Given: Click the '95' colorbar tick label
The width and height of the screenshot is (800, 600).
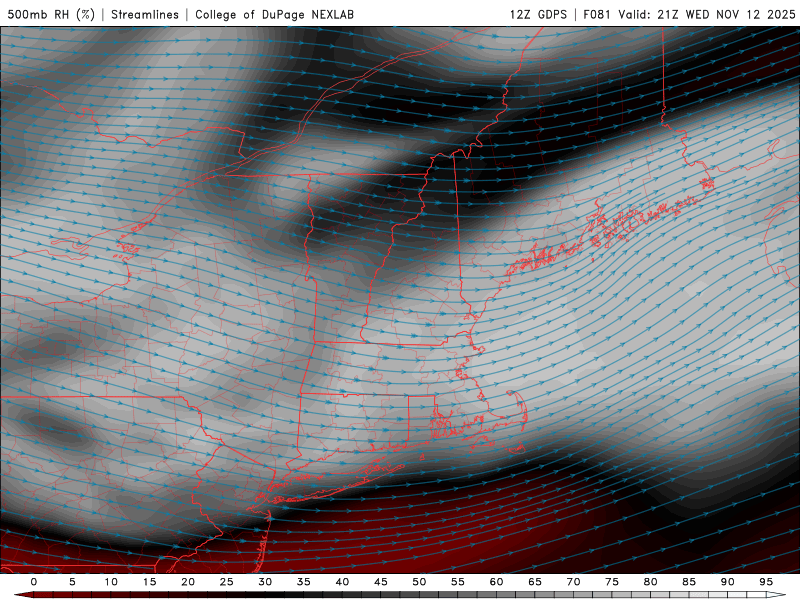Looking at the screenshot, I should 766,582.
